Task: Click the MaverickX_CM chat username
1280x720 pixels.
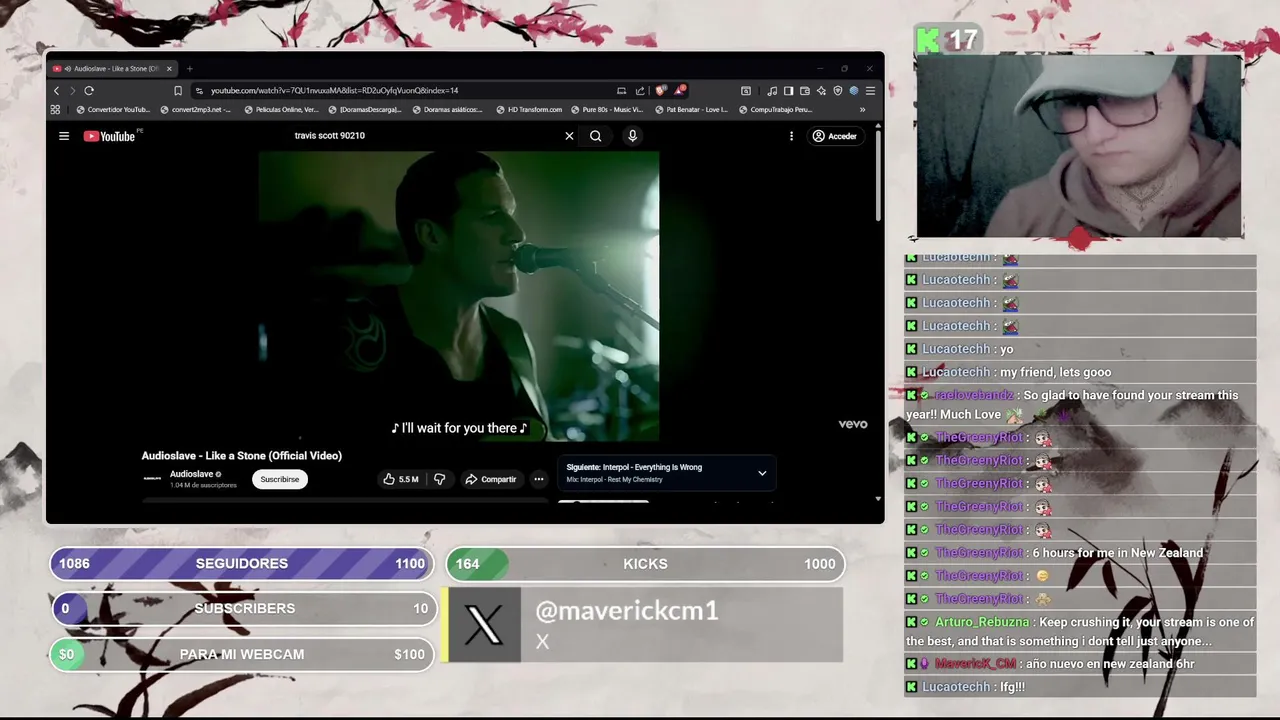Action: pos(975,664)
